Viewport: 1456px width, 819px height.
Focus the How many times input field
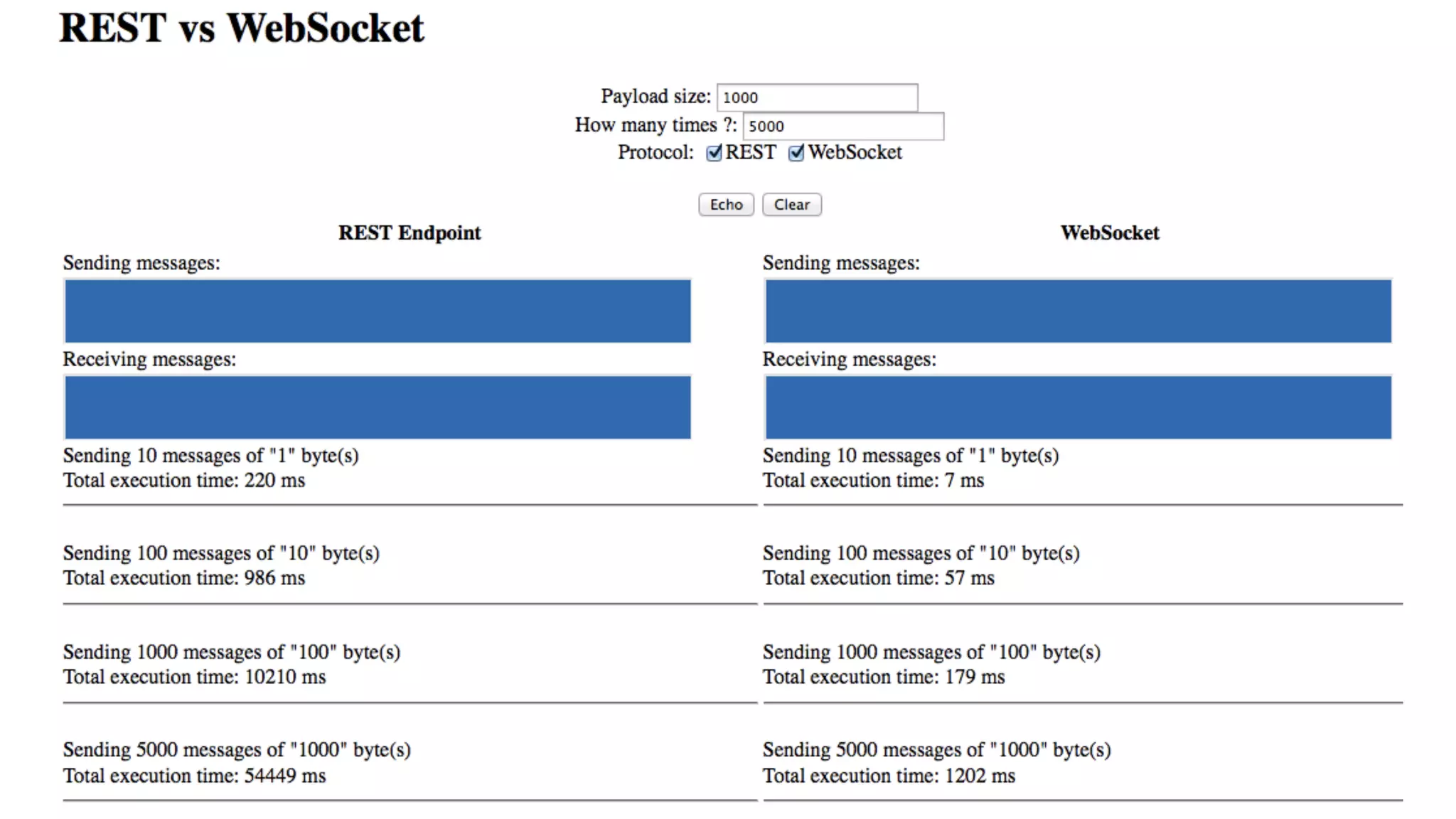(x=843, y=126)
